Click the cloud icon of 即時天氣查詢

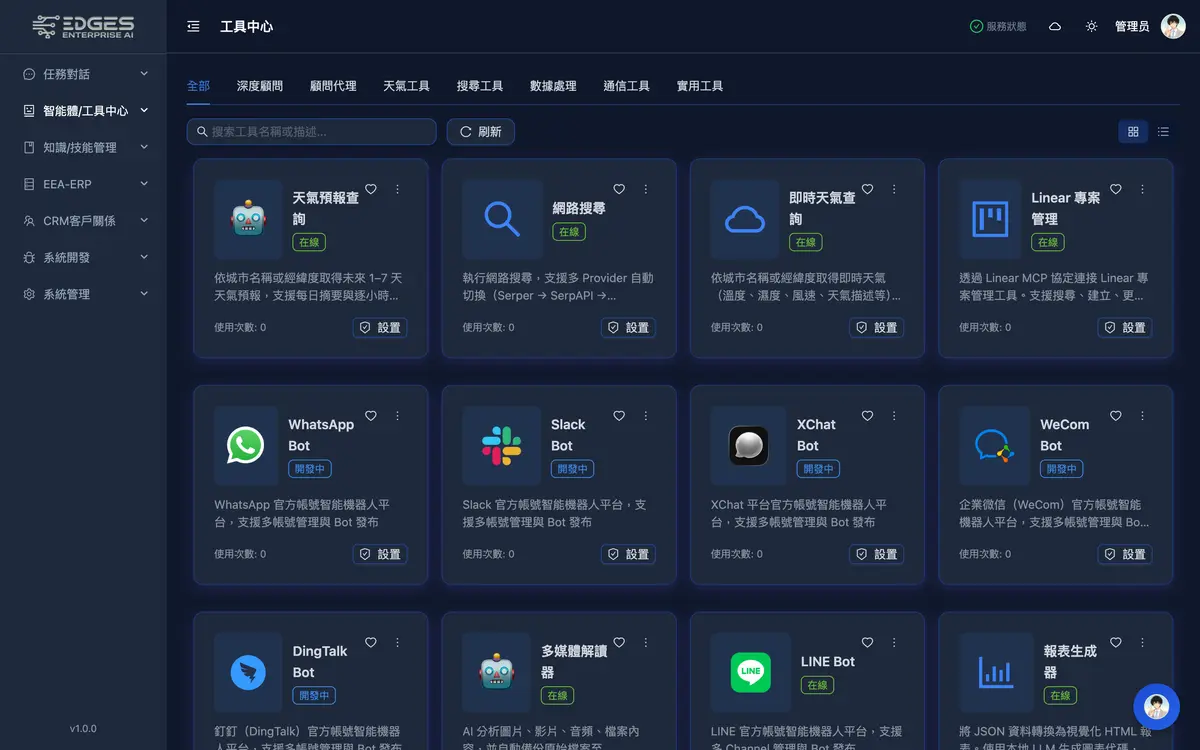pos(745,219)
